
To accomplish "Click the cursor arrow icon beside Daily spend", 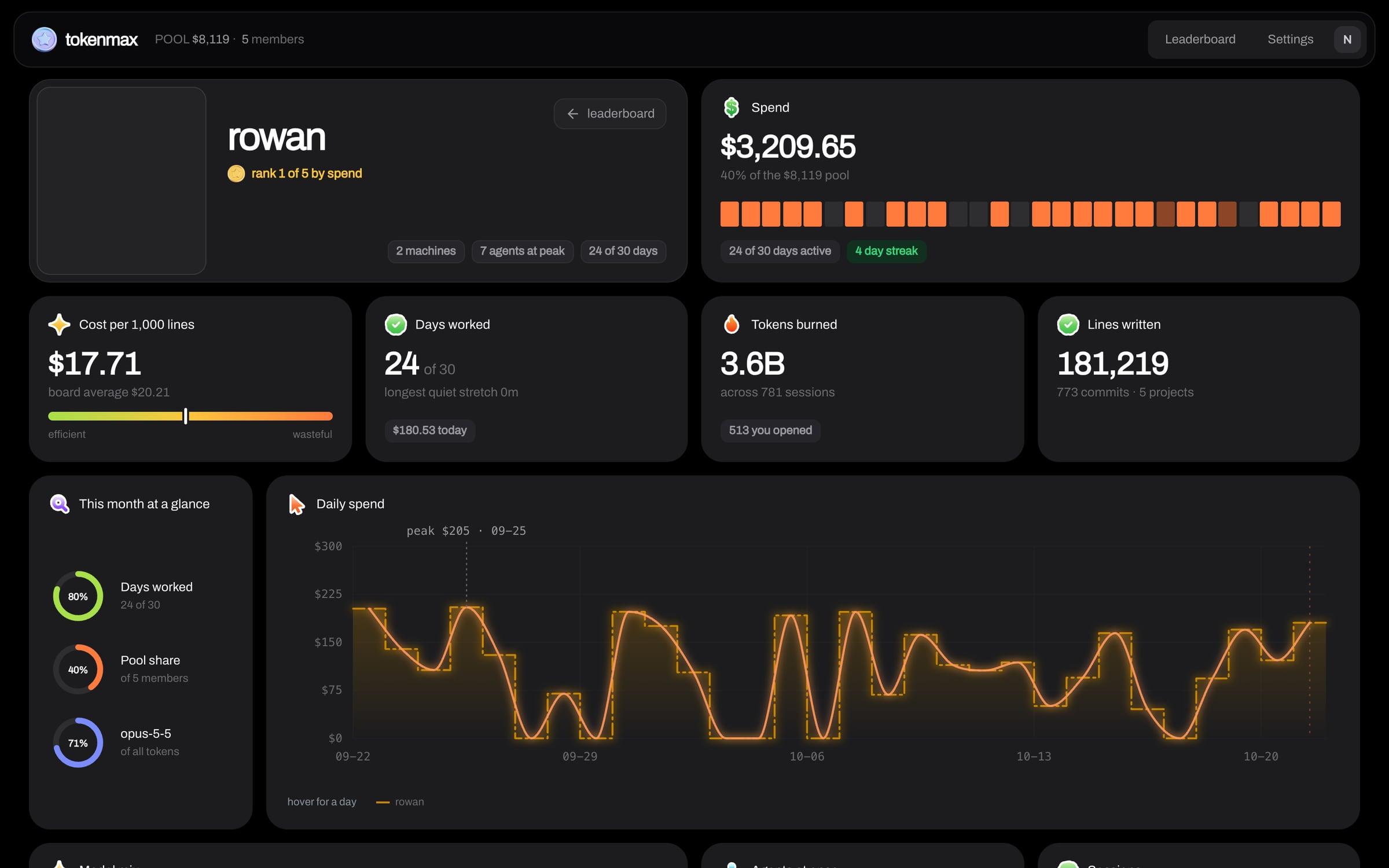I will coord(296,504).
